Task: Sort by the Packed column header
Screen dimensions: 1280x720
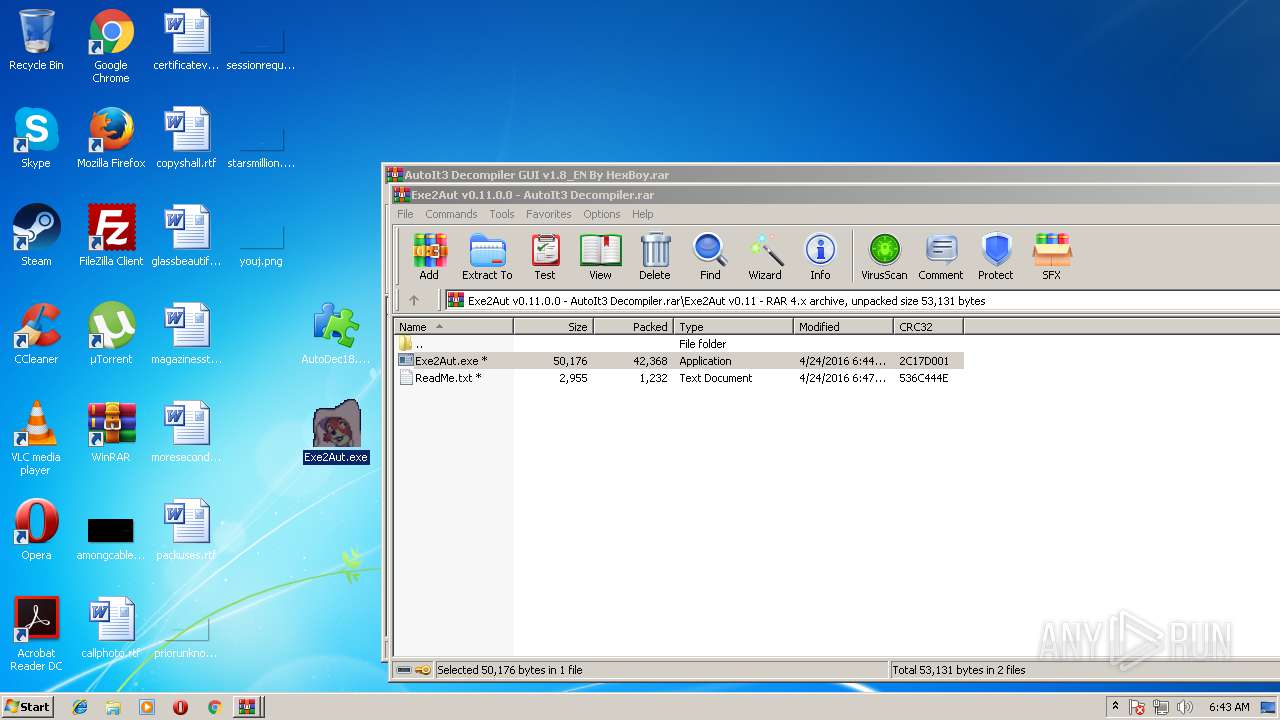Action: click(x=634, y=327)
